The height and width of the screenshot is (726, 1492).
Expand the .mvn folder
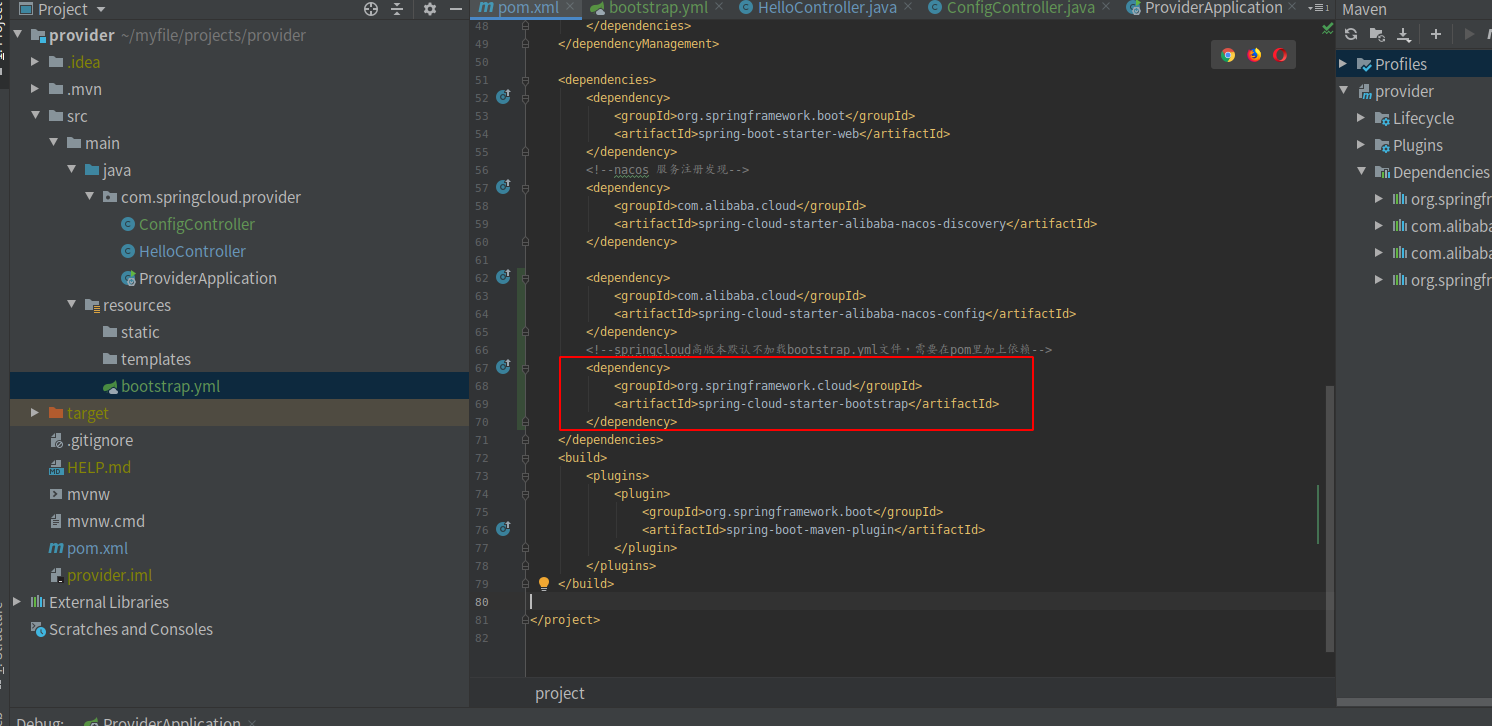pyautogui.click(x=36, y=89)
